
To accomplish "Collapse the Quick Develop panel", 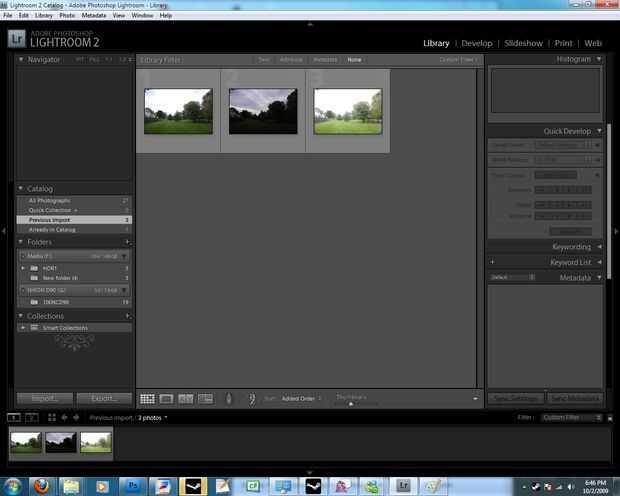I will coord(599,131).
